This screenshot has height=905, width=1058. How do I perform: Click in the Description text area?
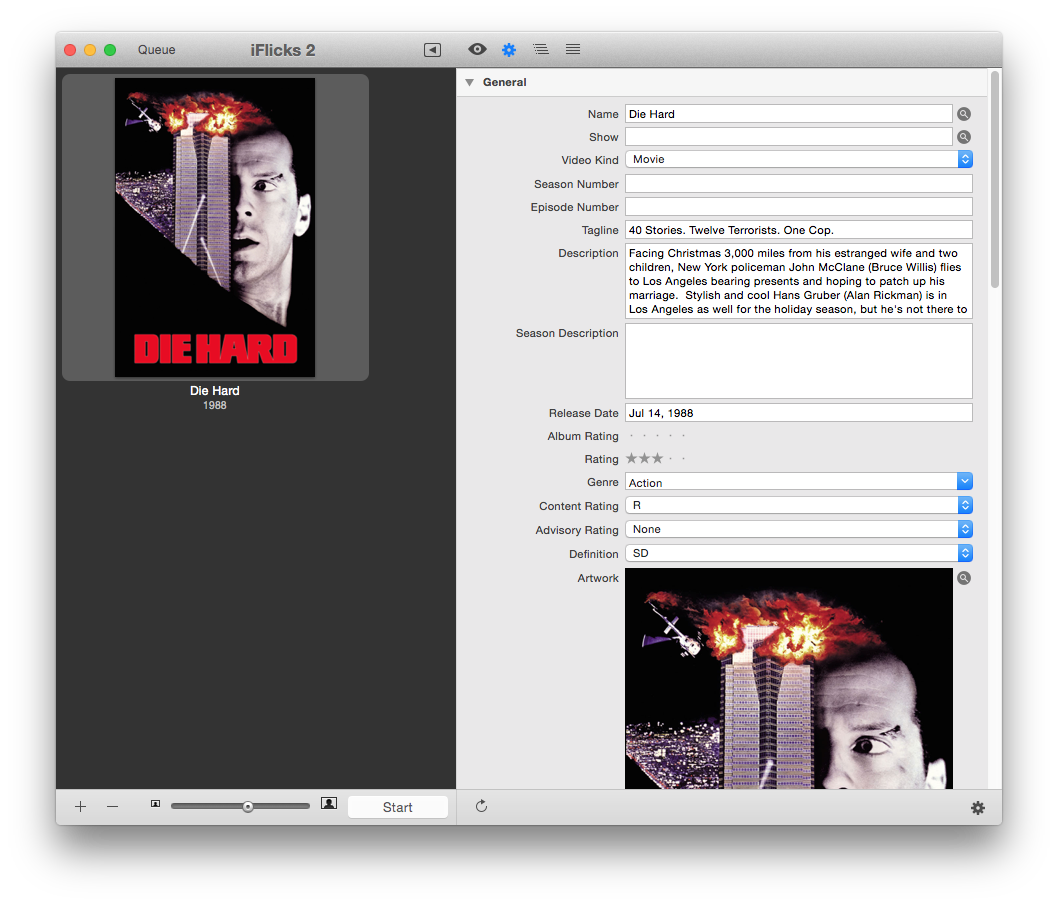[x=799, y=281]
